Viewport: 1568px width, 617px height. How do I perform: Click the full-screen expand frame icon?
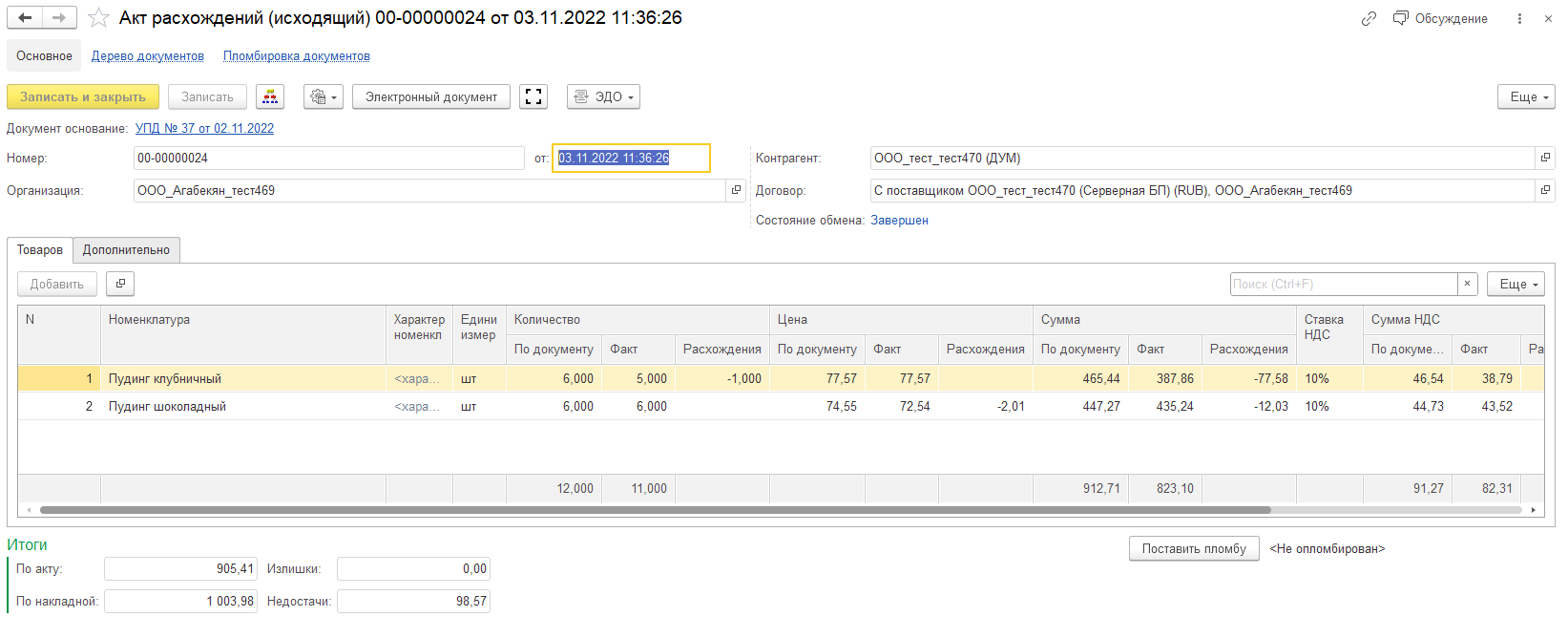coord(533,96)
